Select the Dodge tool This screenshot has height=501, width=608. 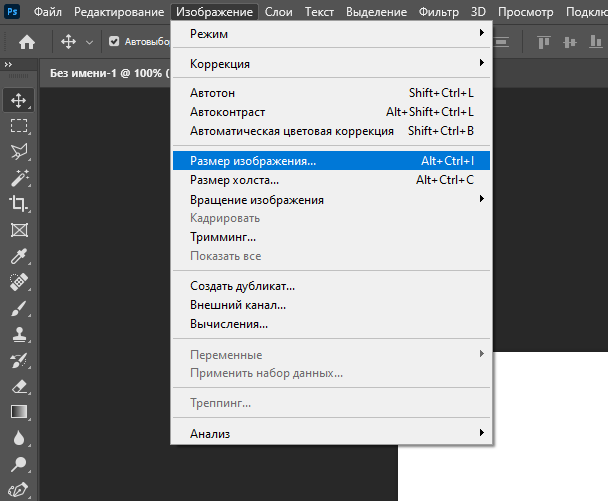[19, 464]
